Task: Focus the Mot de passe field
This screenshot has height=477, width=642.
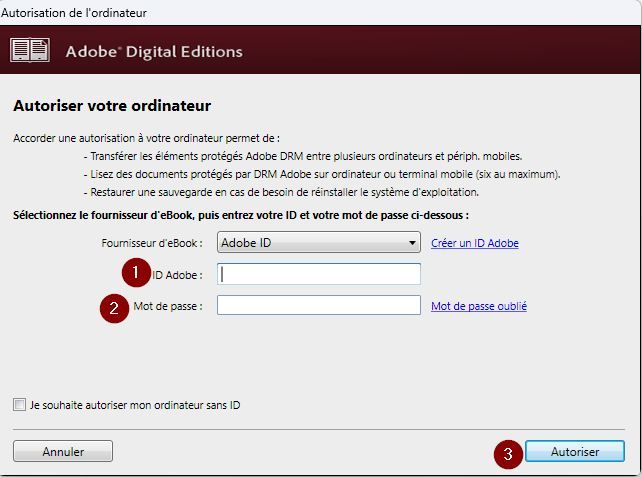Action: (318, 306)
